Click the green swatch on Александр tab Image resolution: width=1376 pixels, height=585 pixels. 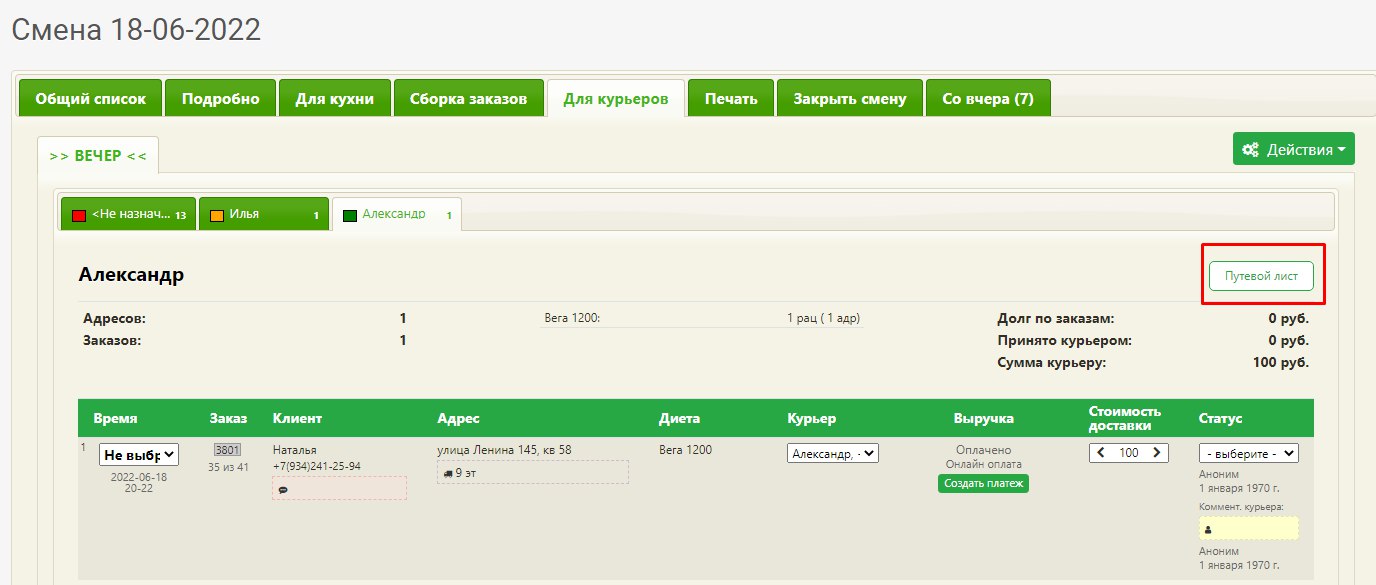pyautogui.click(x=350, y=215)
